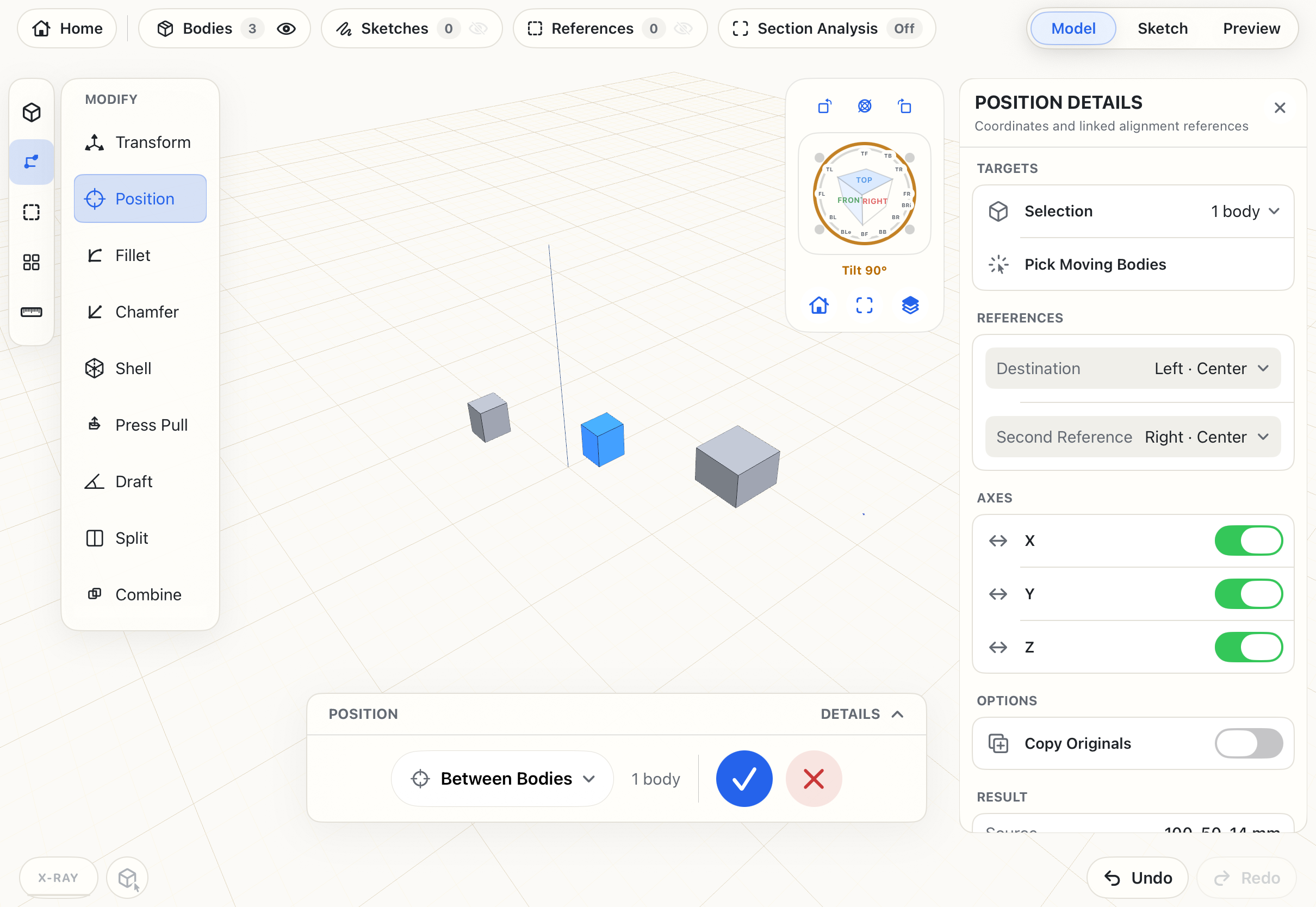Toggle Bodies visibility eye icon
Viewport: 1316px width, 907px height.
(287, 28)
